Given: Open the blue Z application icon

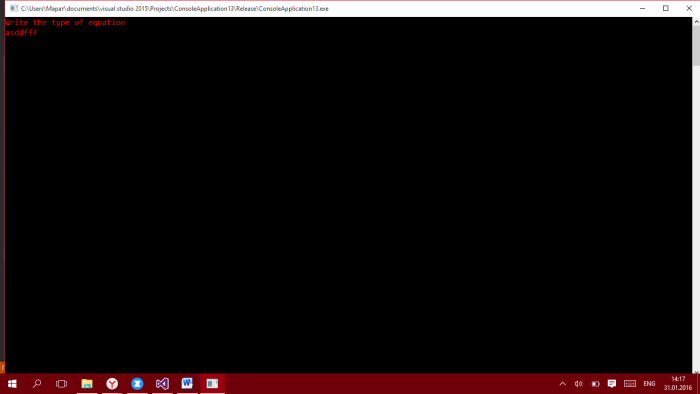Looking at the screenshot, I should (137, 384).
